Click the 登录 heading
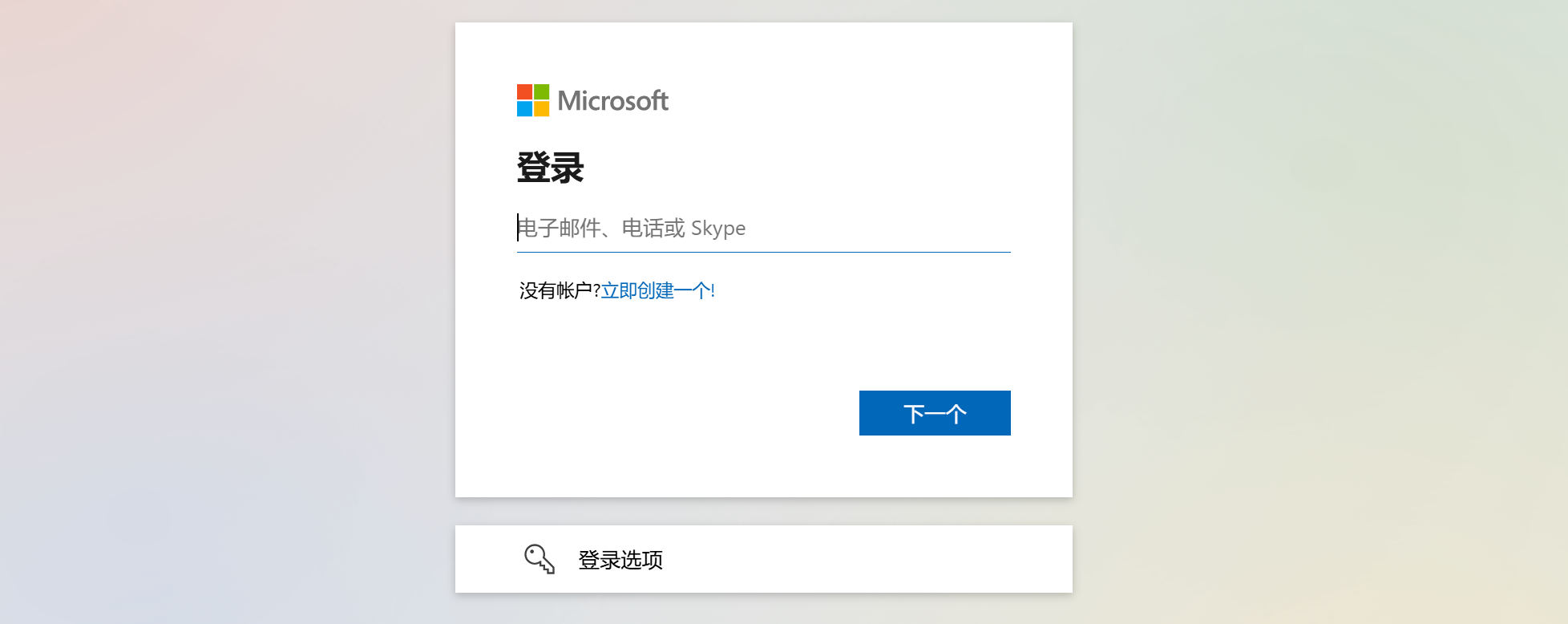This screenshot has width=1568, height=624. (x=550, y=168)
